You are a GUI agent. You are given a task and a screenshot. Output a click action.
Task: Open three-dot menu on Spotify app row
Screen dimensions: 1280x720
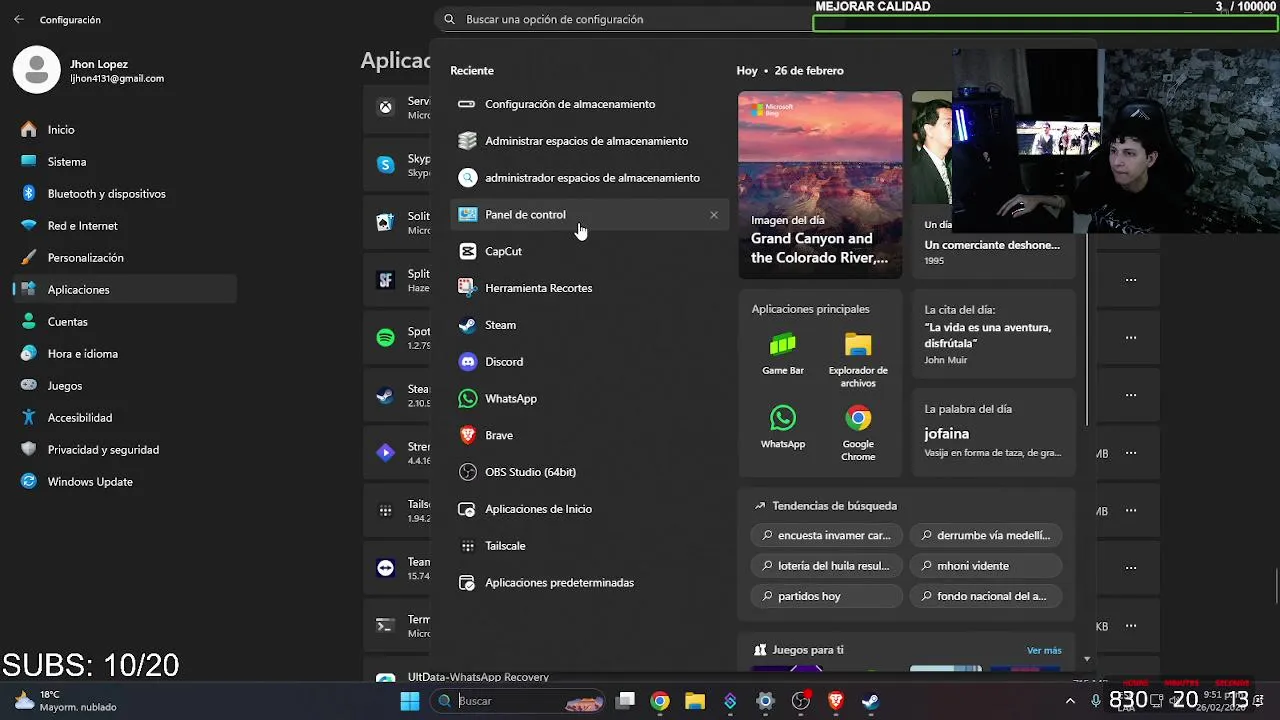(1131, 338)
